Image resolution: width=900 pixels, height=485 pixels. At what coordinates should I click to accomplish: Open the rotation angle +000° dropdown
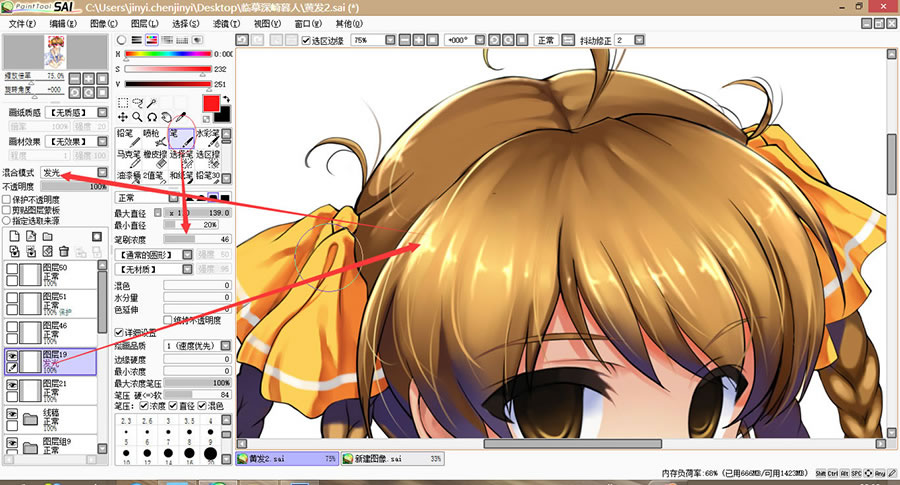pos(480,40)
